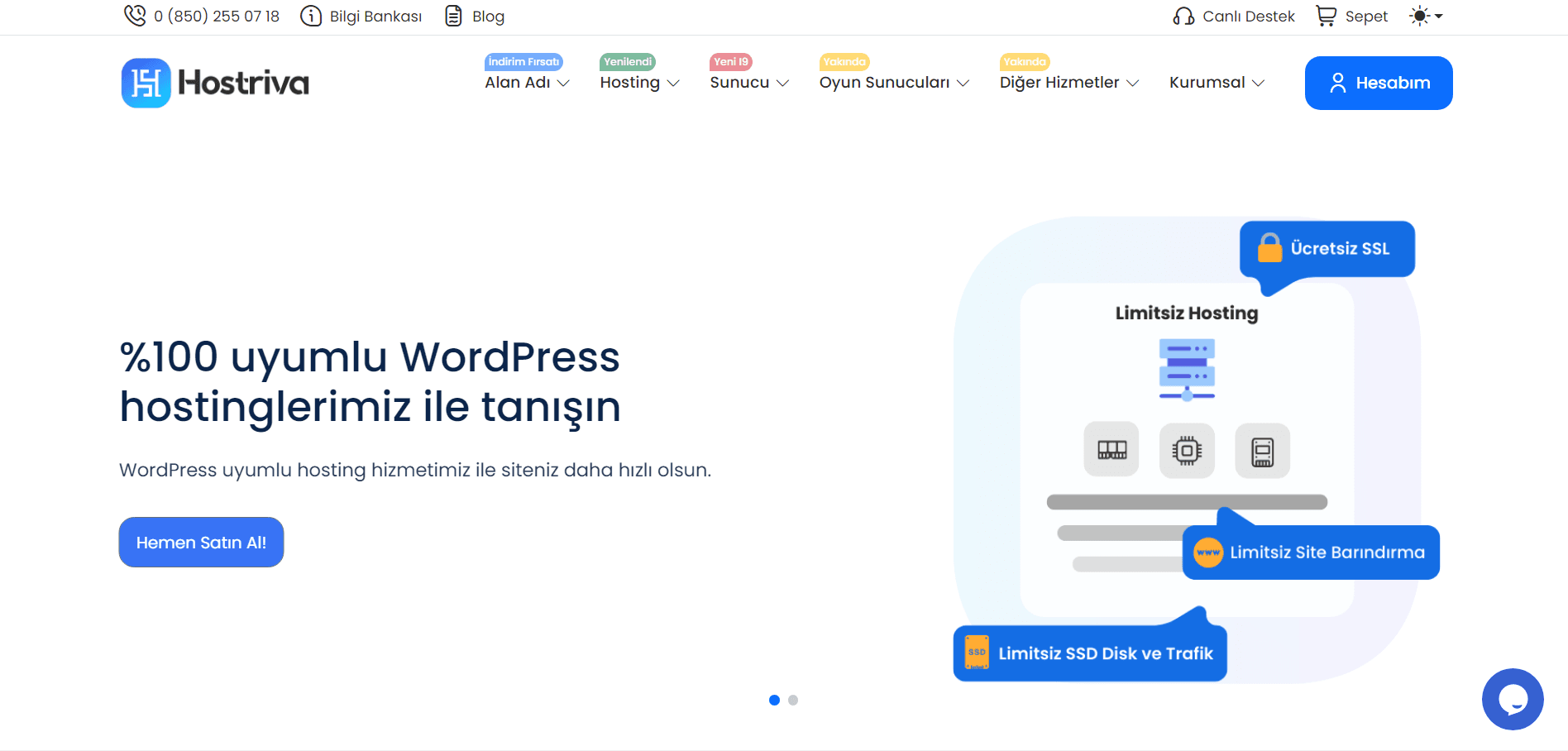Click the Hostriva logo

point(215,83)
